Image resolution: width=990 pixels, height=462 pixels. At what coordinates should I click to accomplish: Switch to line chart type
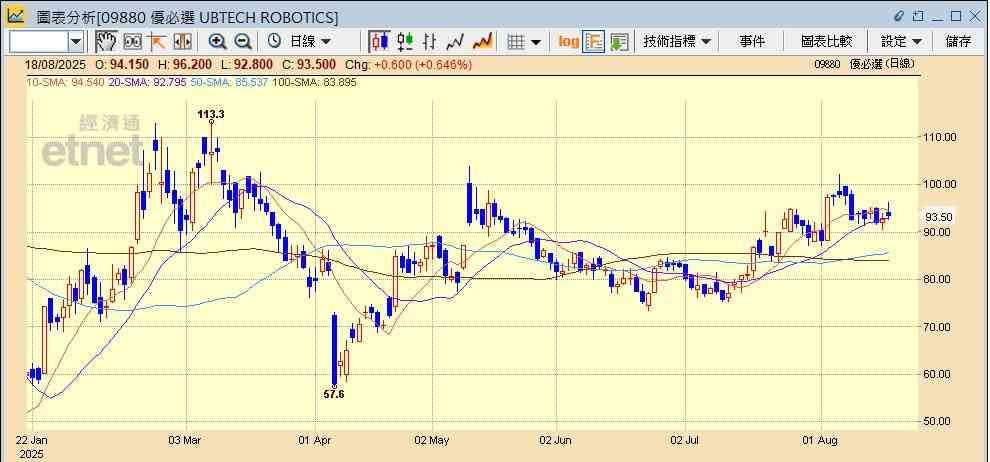point(455,42)
